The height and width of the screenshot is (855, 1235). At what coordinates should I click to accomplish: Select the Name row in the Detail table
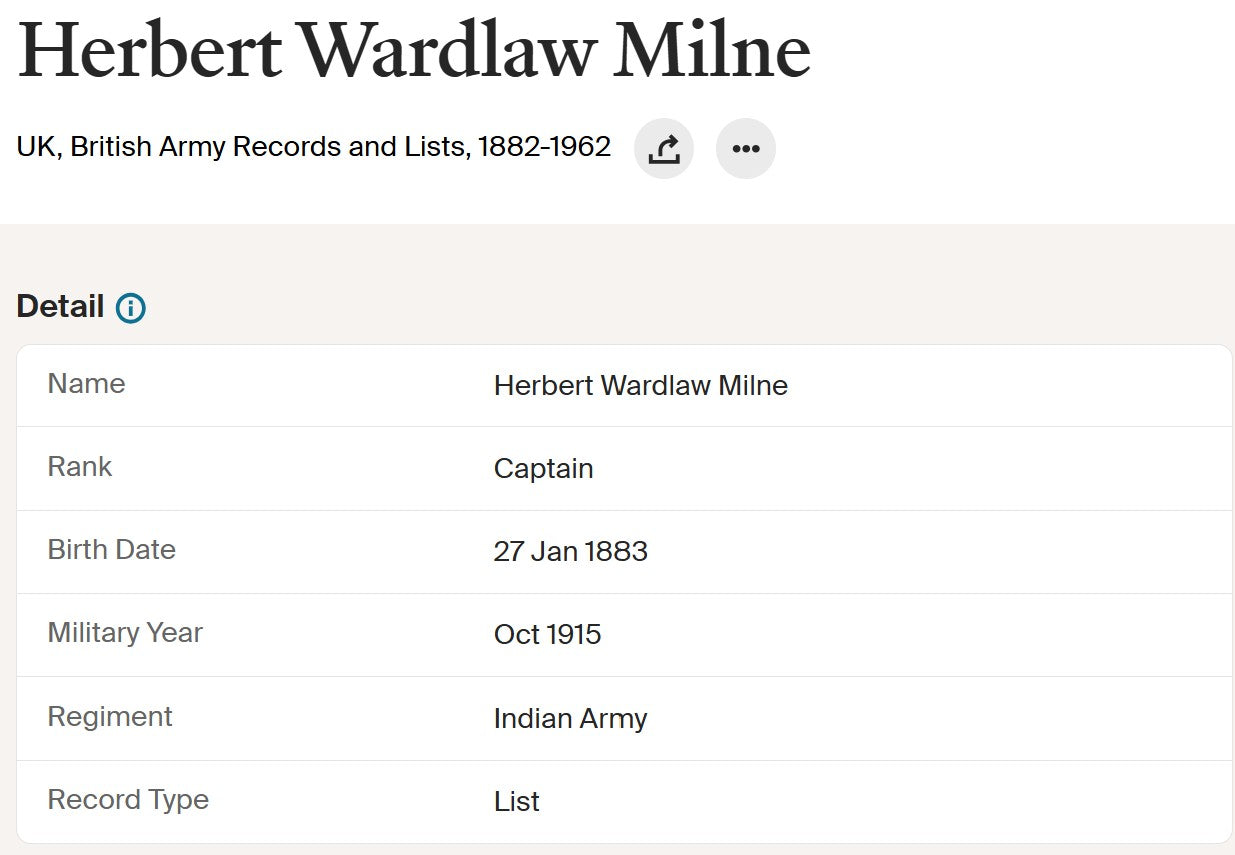point(617,386)
